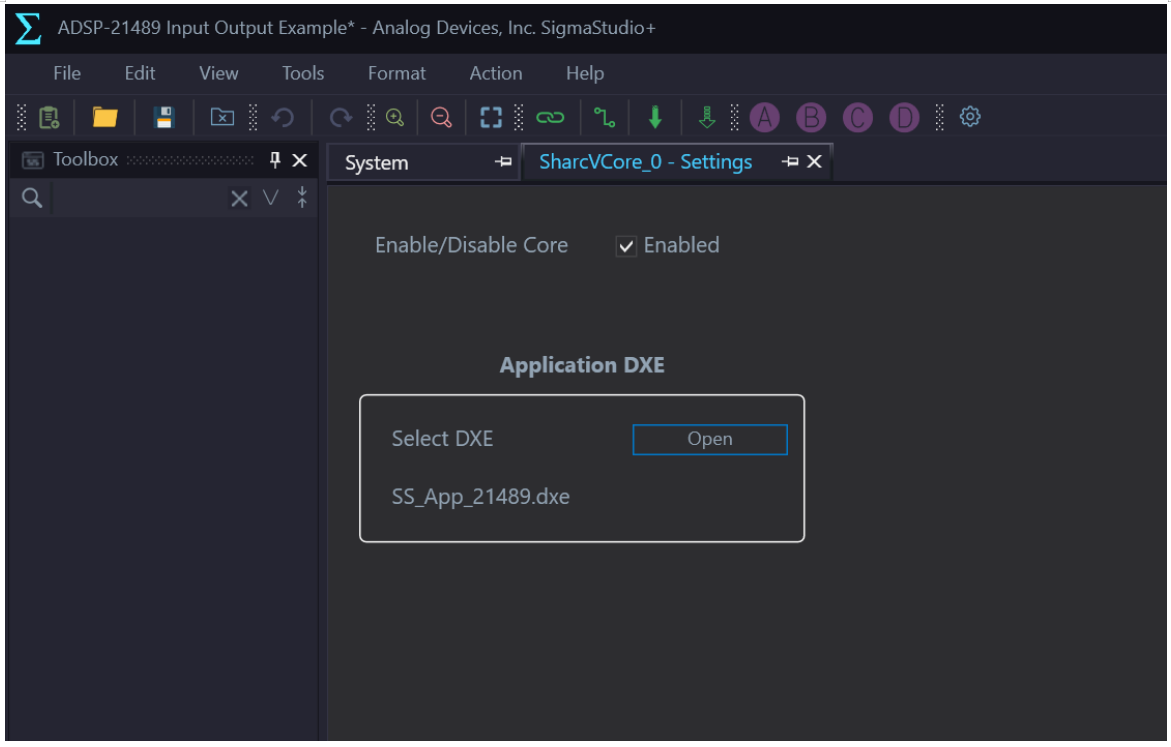Collapse all Toolbox items with arrows icon
Image resolution: width=1171 pixels, height=747 pixels.
click(x=302, y=197)
